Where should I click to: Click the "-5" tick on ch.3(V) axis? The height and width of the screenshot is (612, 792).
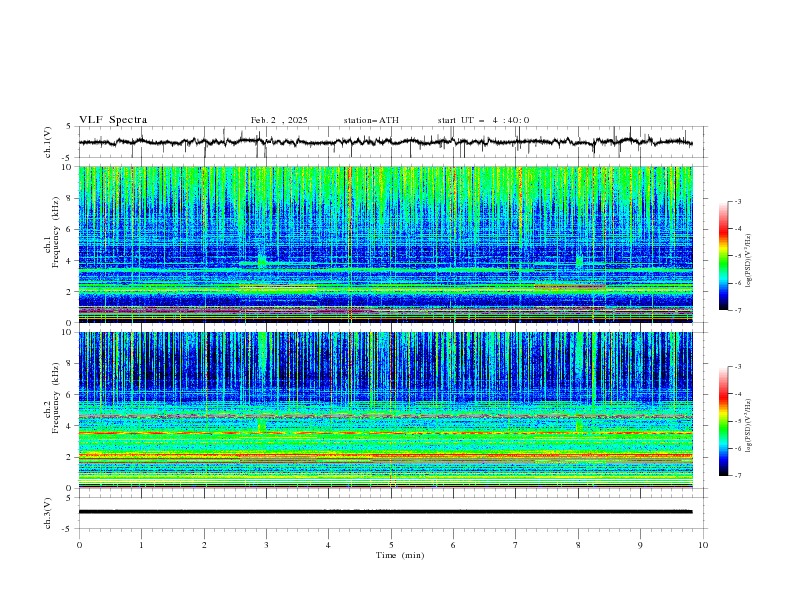click(68, 529)
